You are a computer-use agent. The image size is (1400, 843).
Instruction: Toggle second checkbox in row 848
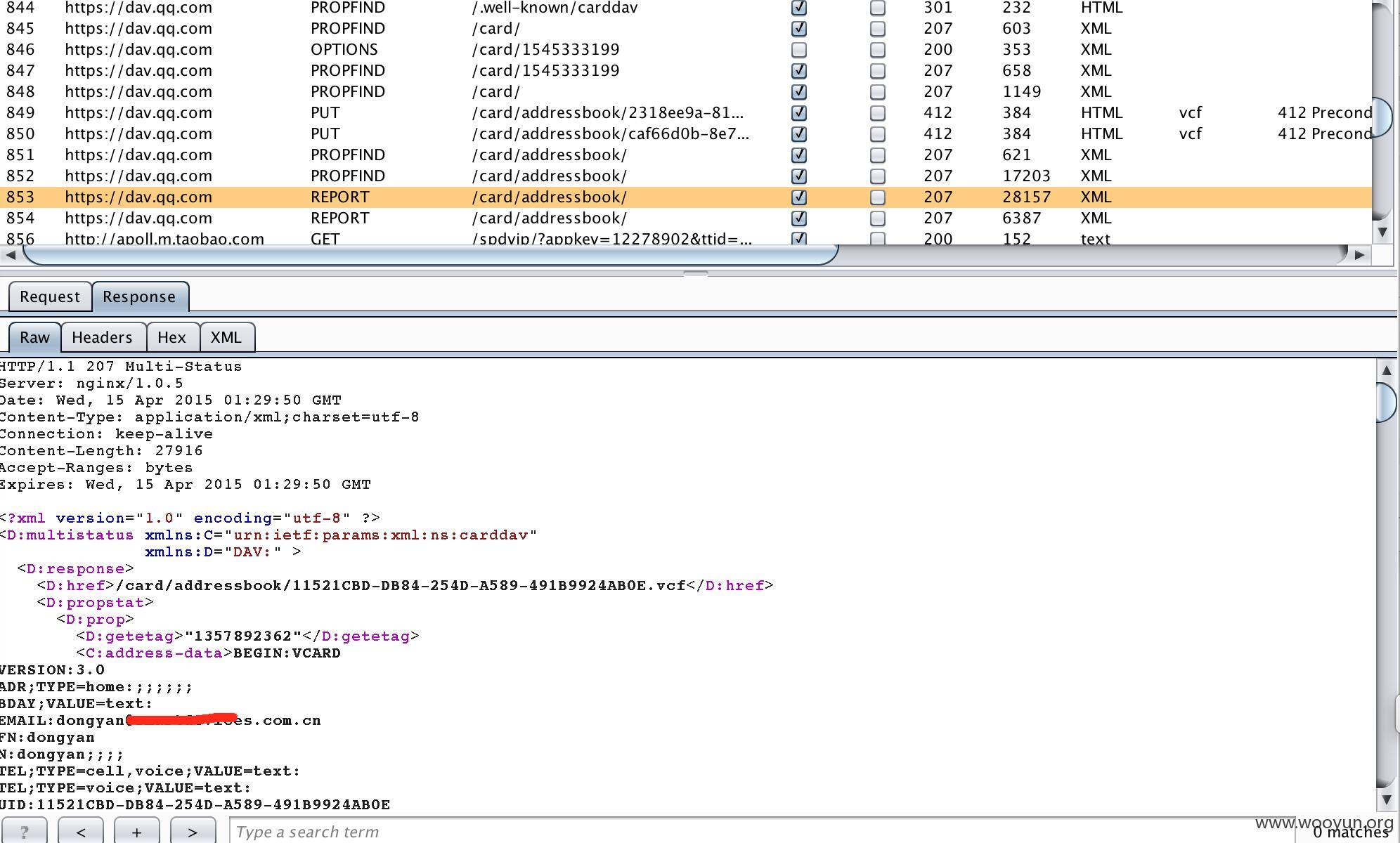[x=878, y=92]
